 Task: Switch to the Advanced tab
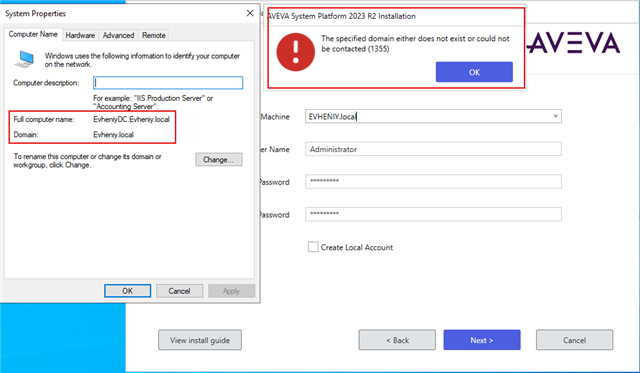click(118, 36)
